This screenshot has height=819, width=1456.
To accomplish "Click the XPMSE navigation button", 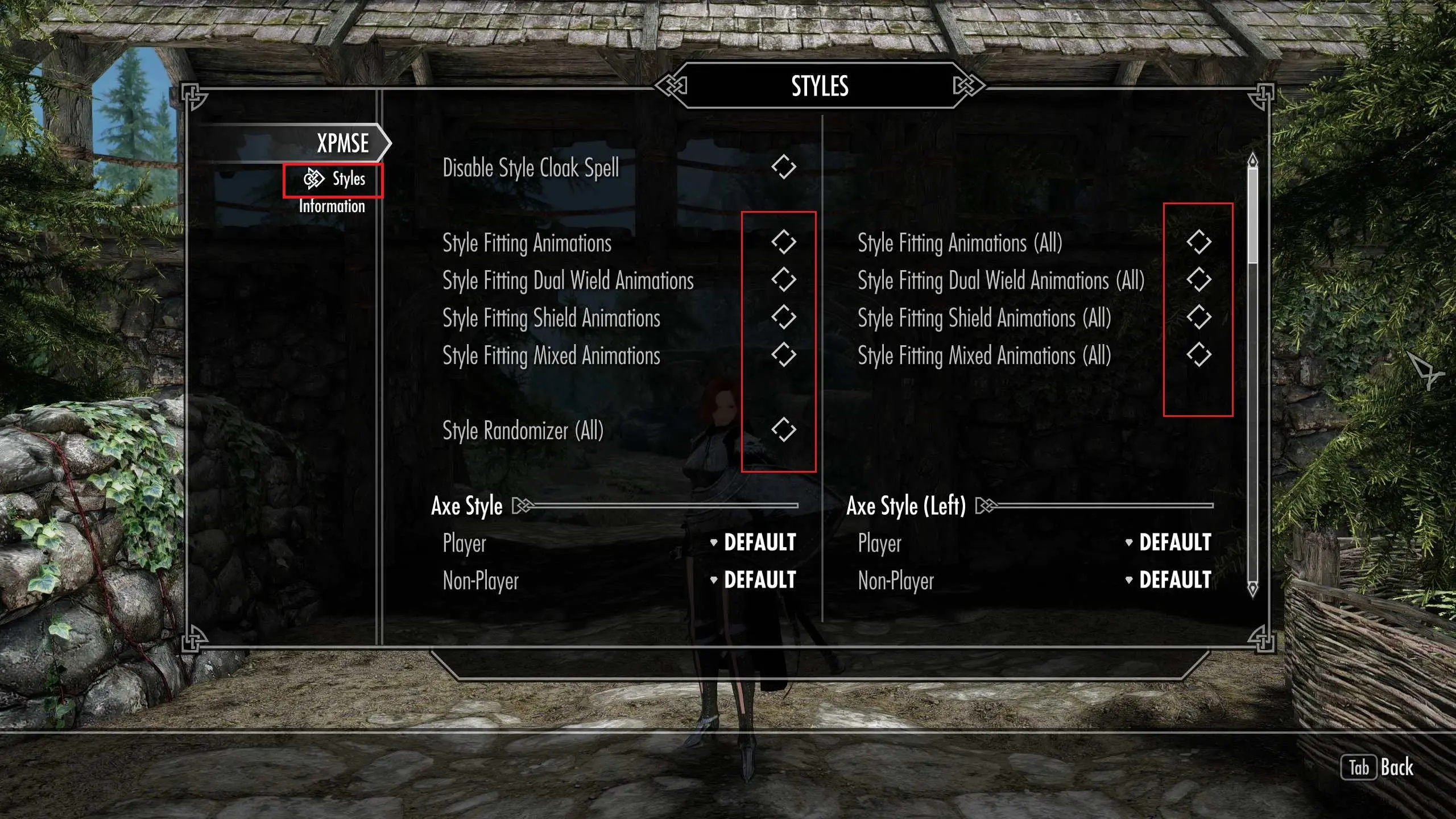I will pos(340,143).
